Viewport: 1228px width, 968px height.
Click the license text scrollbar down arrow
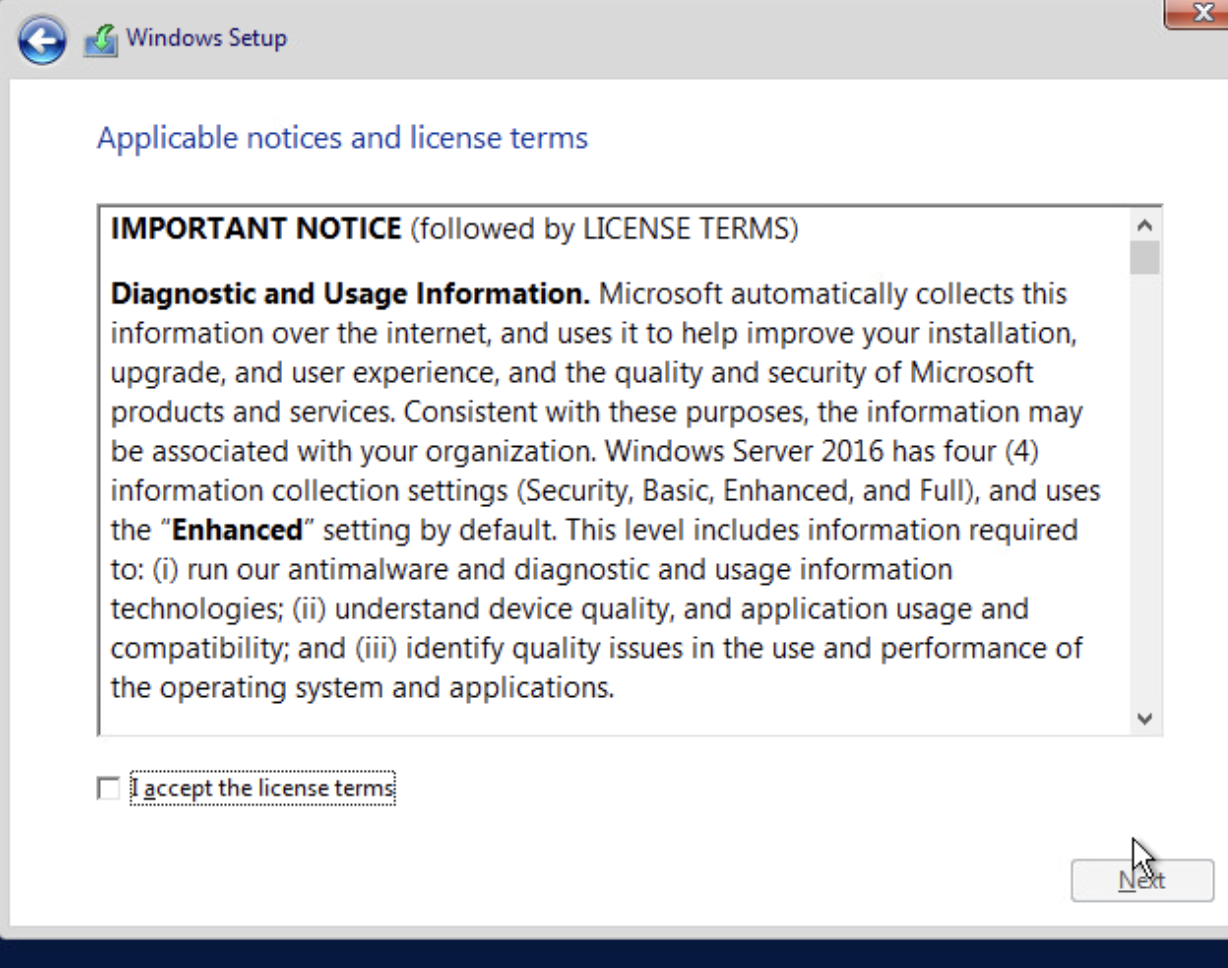click(1146, 718)
